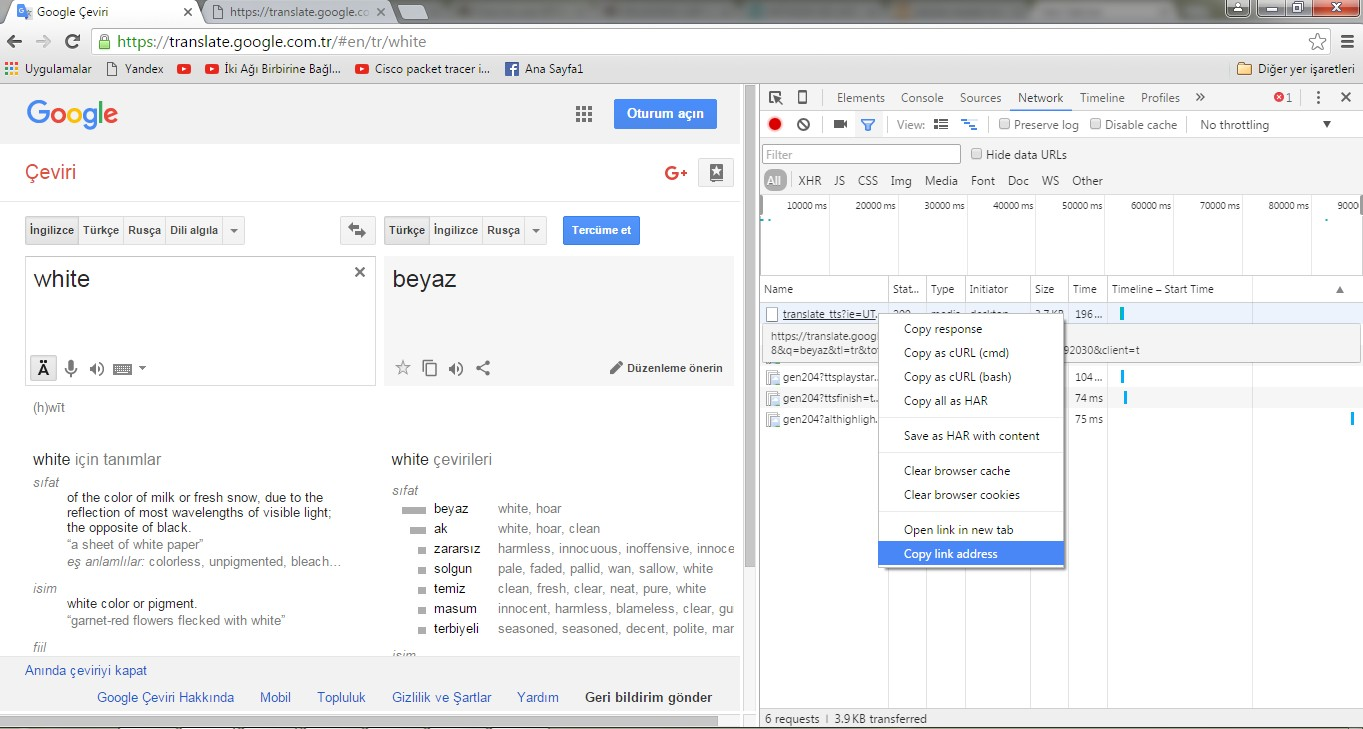Image resolution: width=1363 pixels, height=729 pixels.
Task: Select Rusça as source language
Action: (145, 230)
